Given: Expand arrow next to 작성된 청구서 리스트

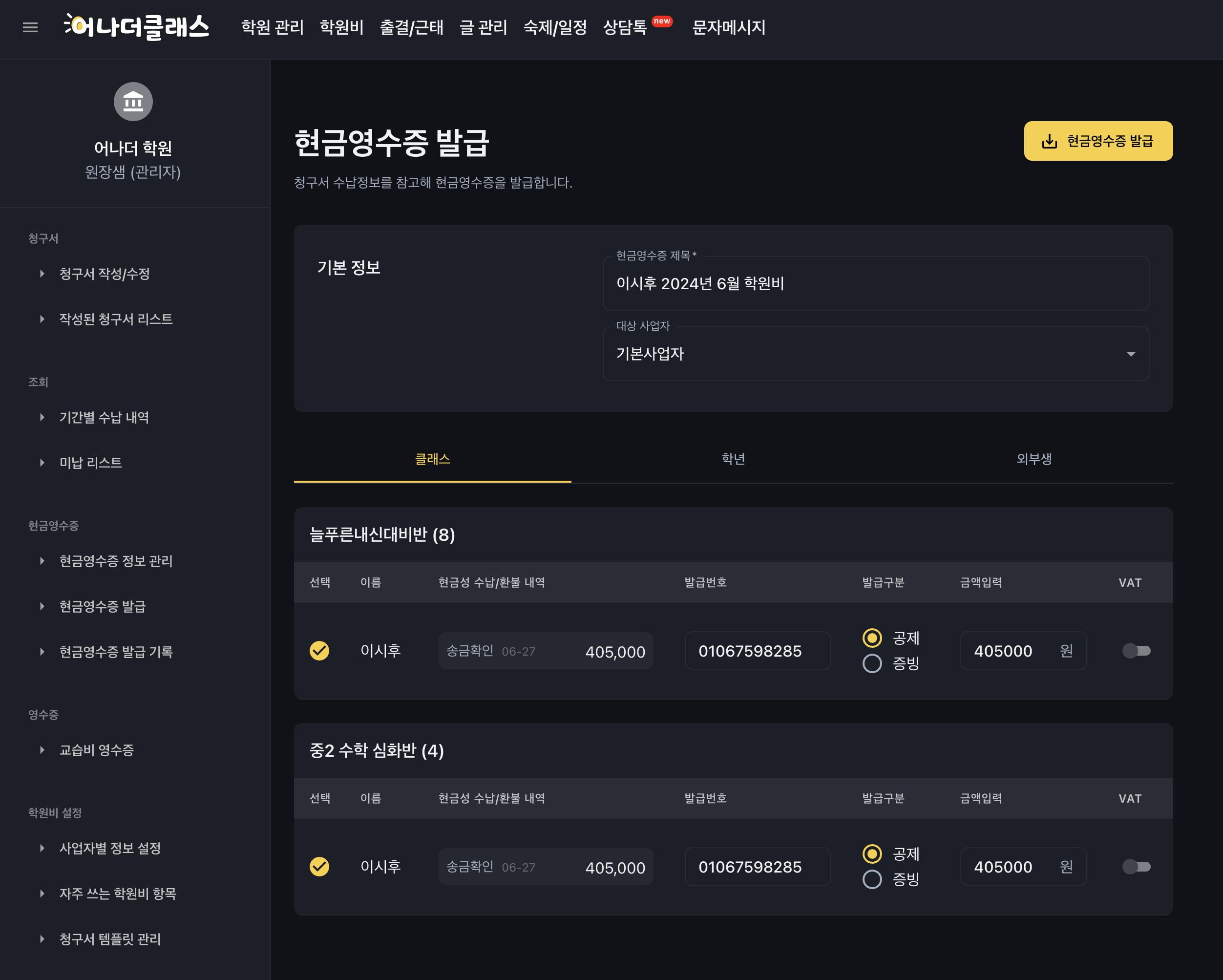Looking at the screenshot, I should pos(42,319).
